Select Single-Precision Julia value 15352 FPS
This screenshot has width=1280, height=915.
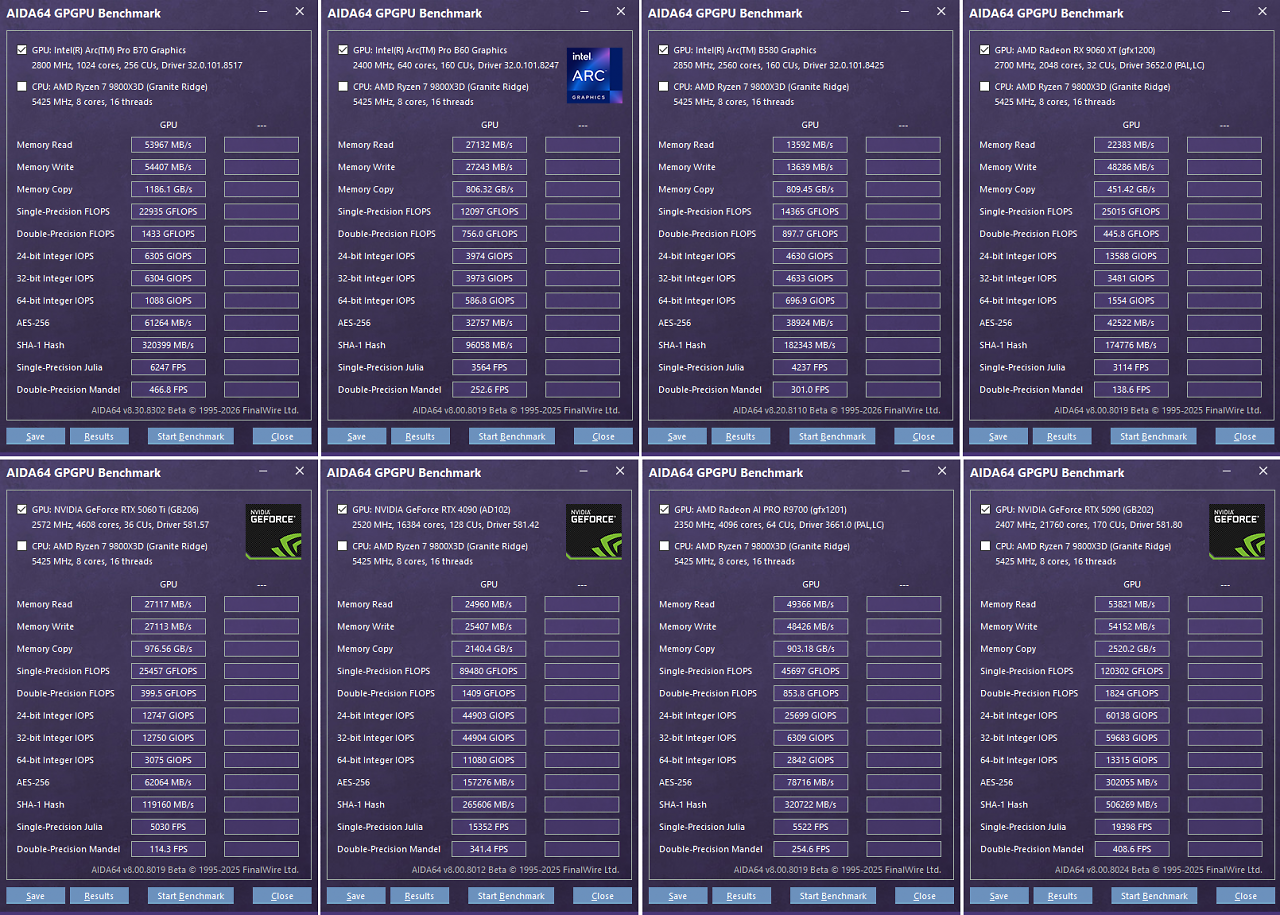point(488,827)
